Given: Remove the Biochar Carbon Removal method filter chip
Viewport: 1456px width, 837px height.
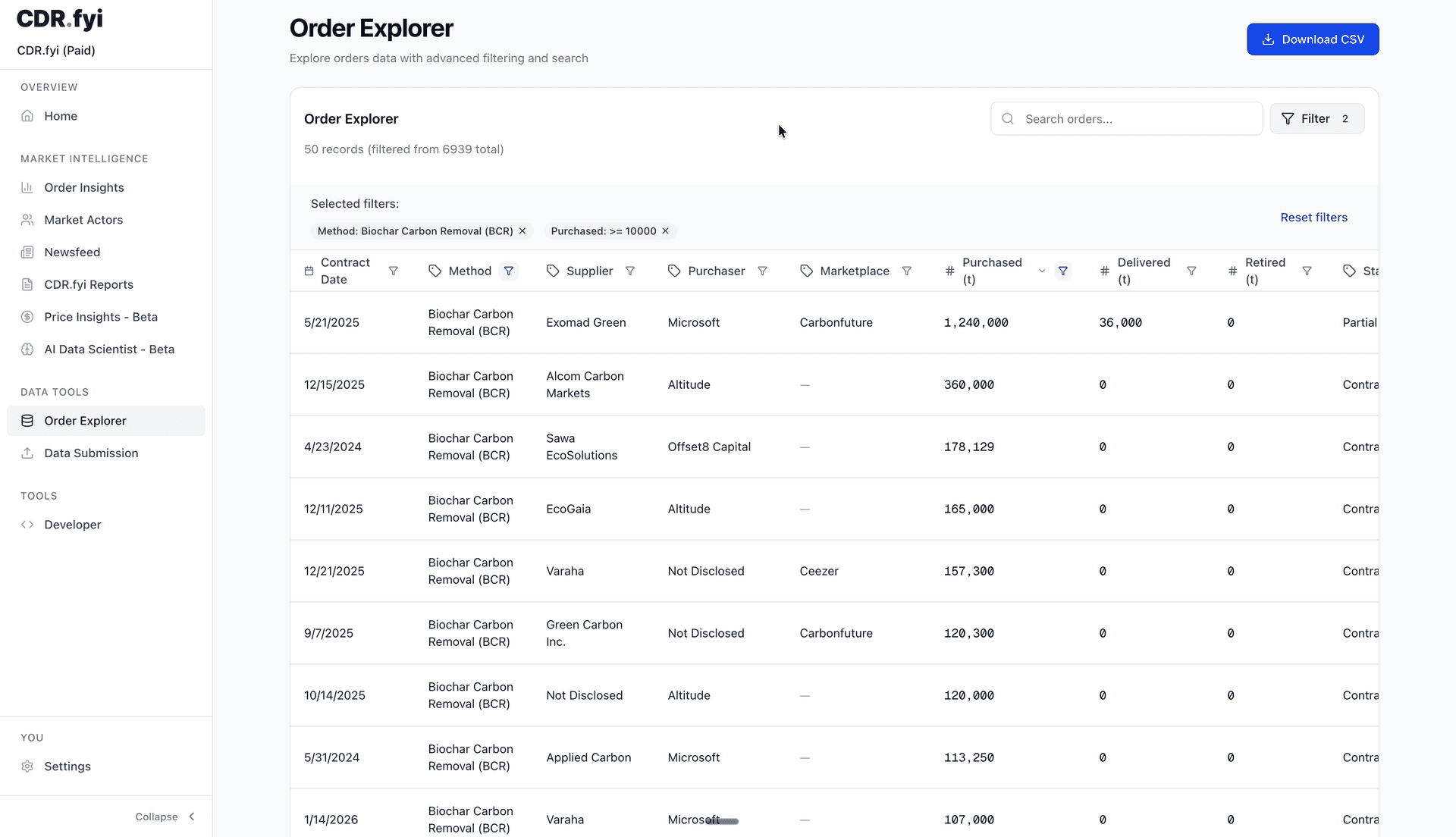Looking at the screenshot, I should click(522, 231).
